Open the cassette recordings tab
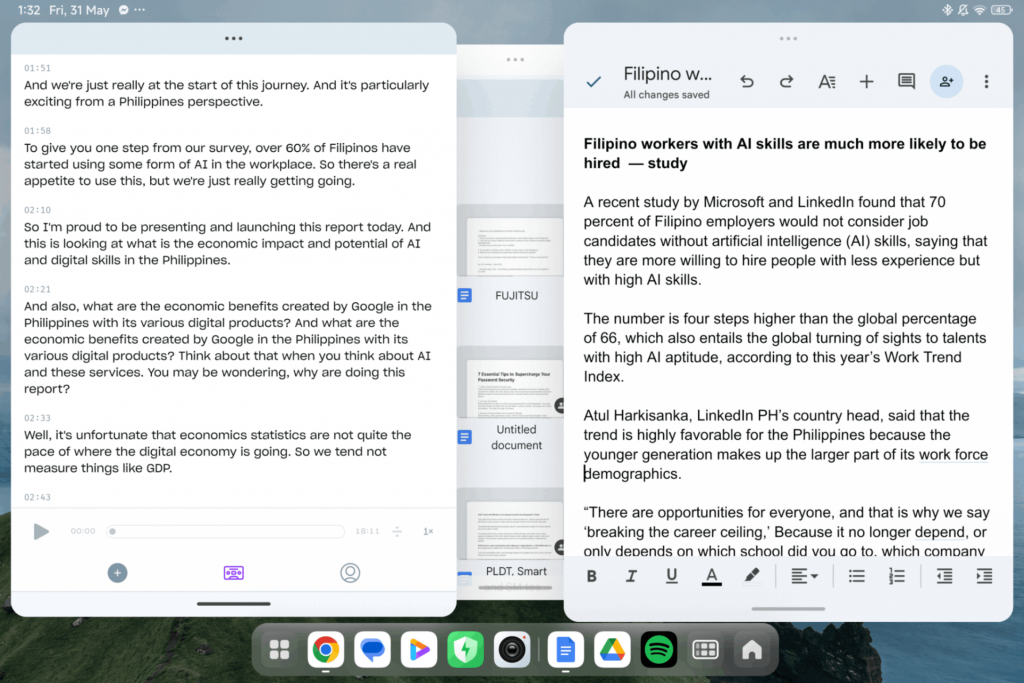Screen dimensions: 1024x683 coord(233,573)
